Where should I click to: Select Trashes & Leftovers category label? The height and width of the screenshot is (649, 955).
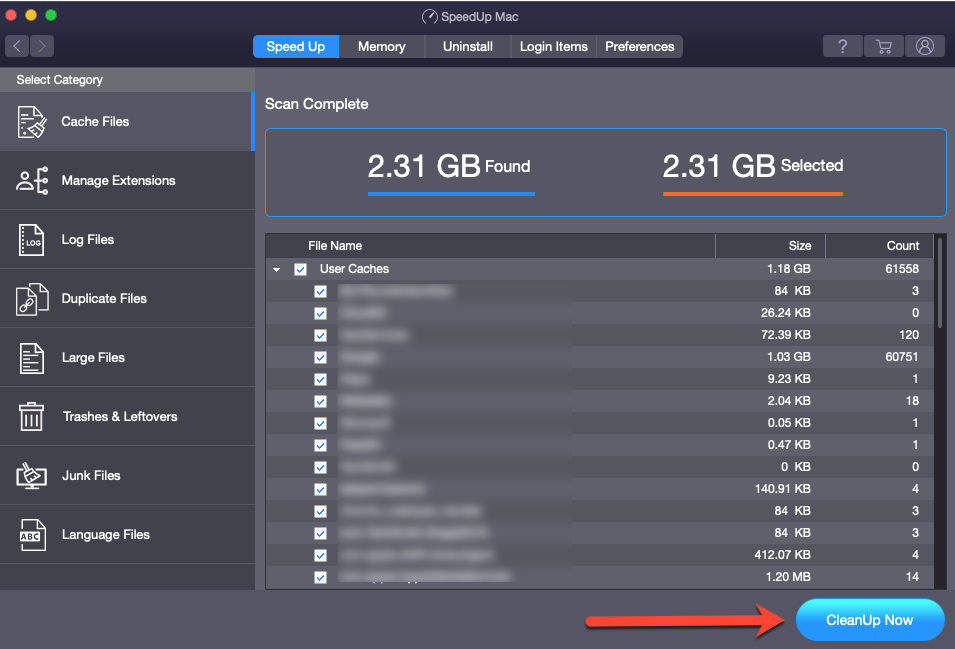pyautogui.click(x=120, y=416)
